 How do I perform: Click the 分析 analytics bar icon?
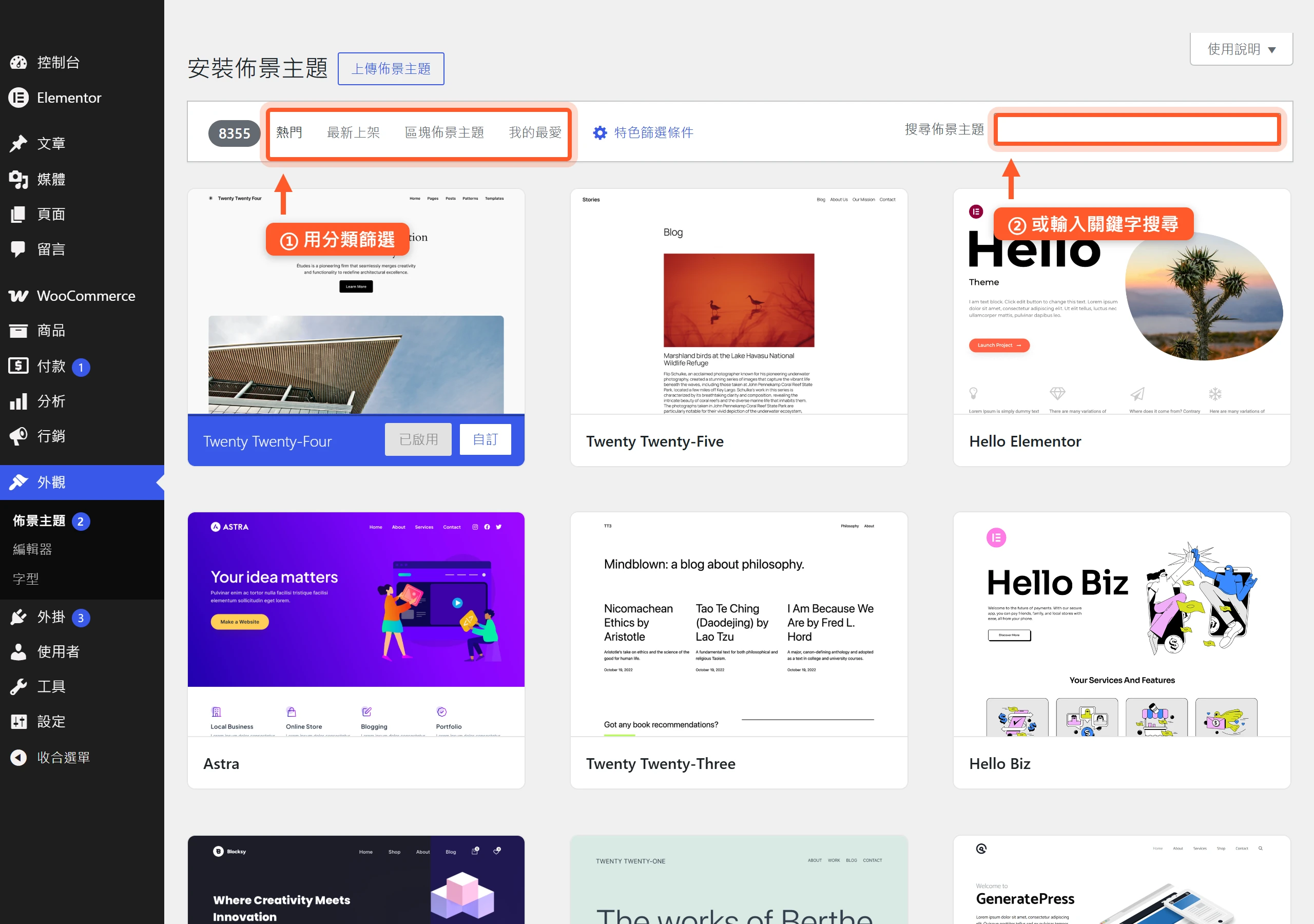click(18, 401)
